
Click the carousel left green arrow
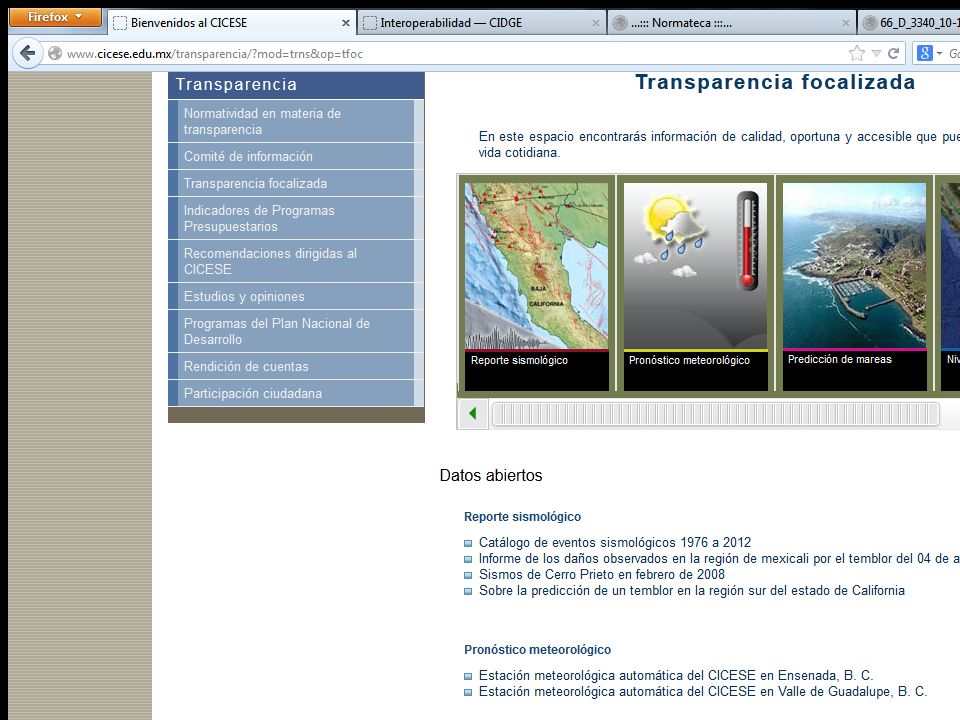473,414
